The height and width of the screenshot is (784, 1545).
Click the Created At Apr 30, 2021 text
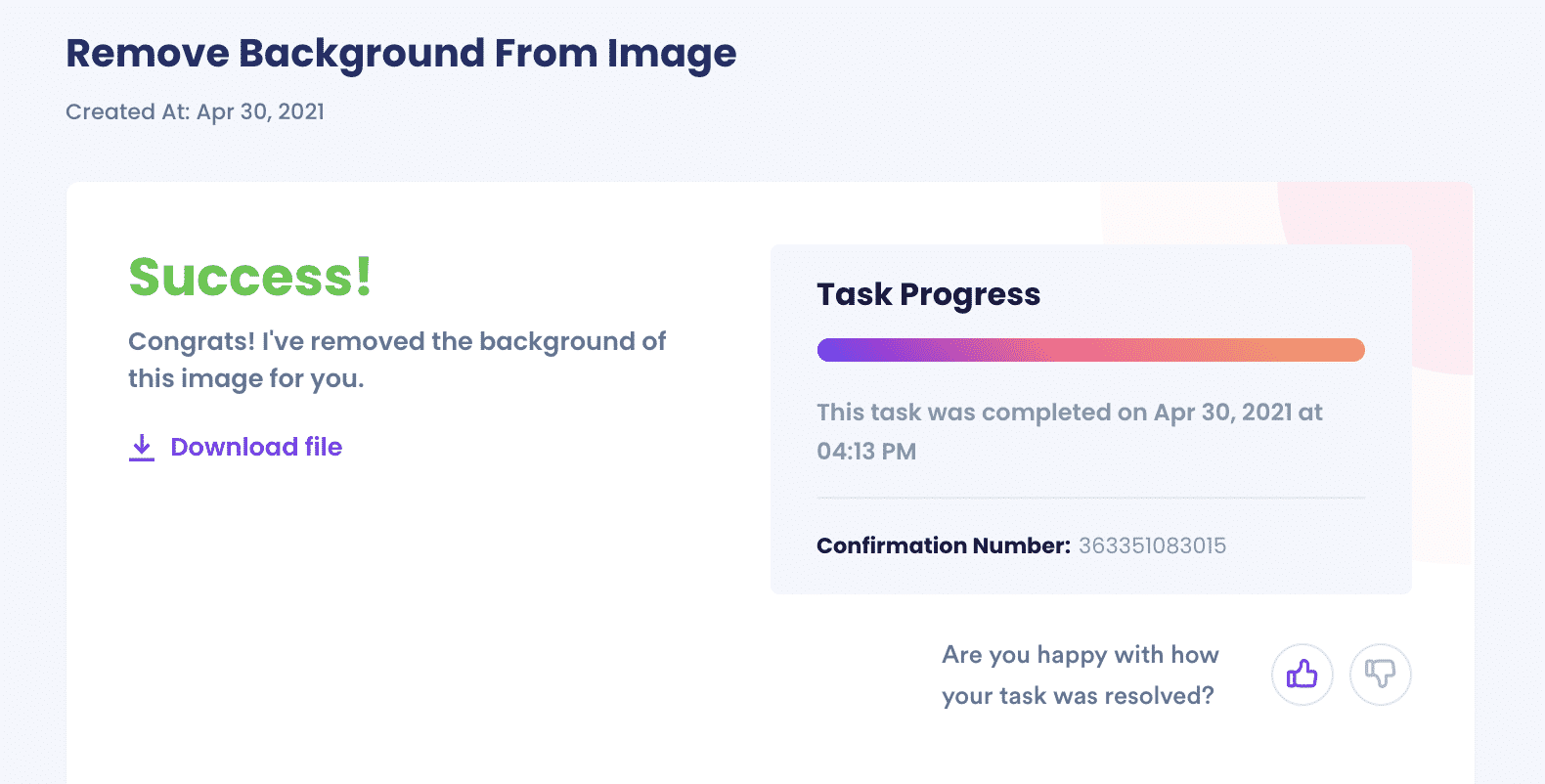(195, 111)
